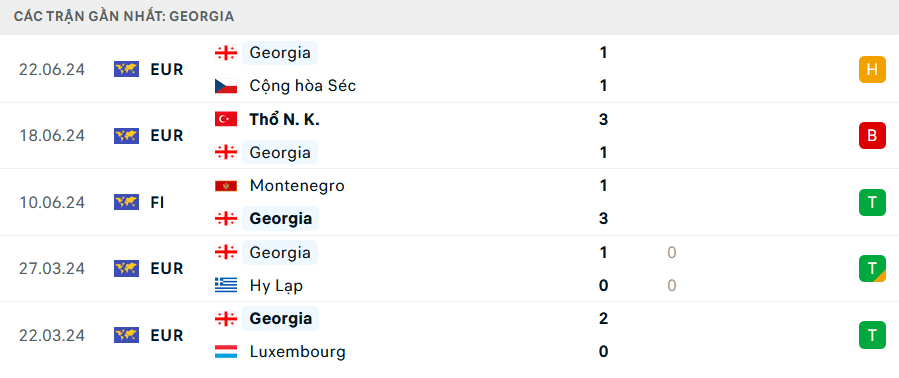Click the Montenegro flag icon
The image size is (899, 378).
(226, 186)
